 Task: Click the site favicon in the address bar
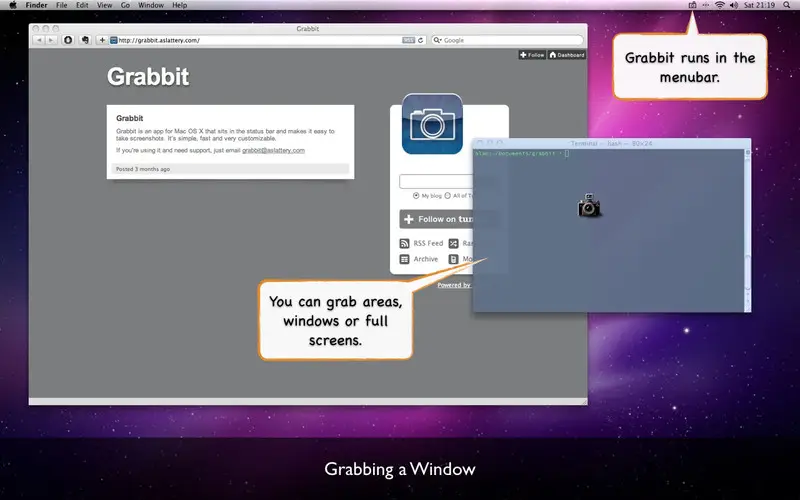pos(114,40)
